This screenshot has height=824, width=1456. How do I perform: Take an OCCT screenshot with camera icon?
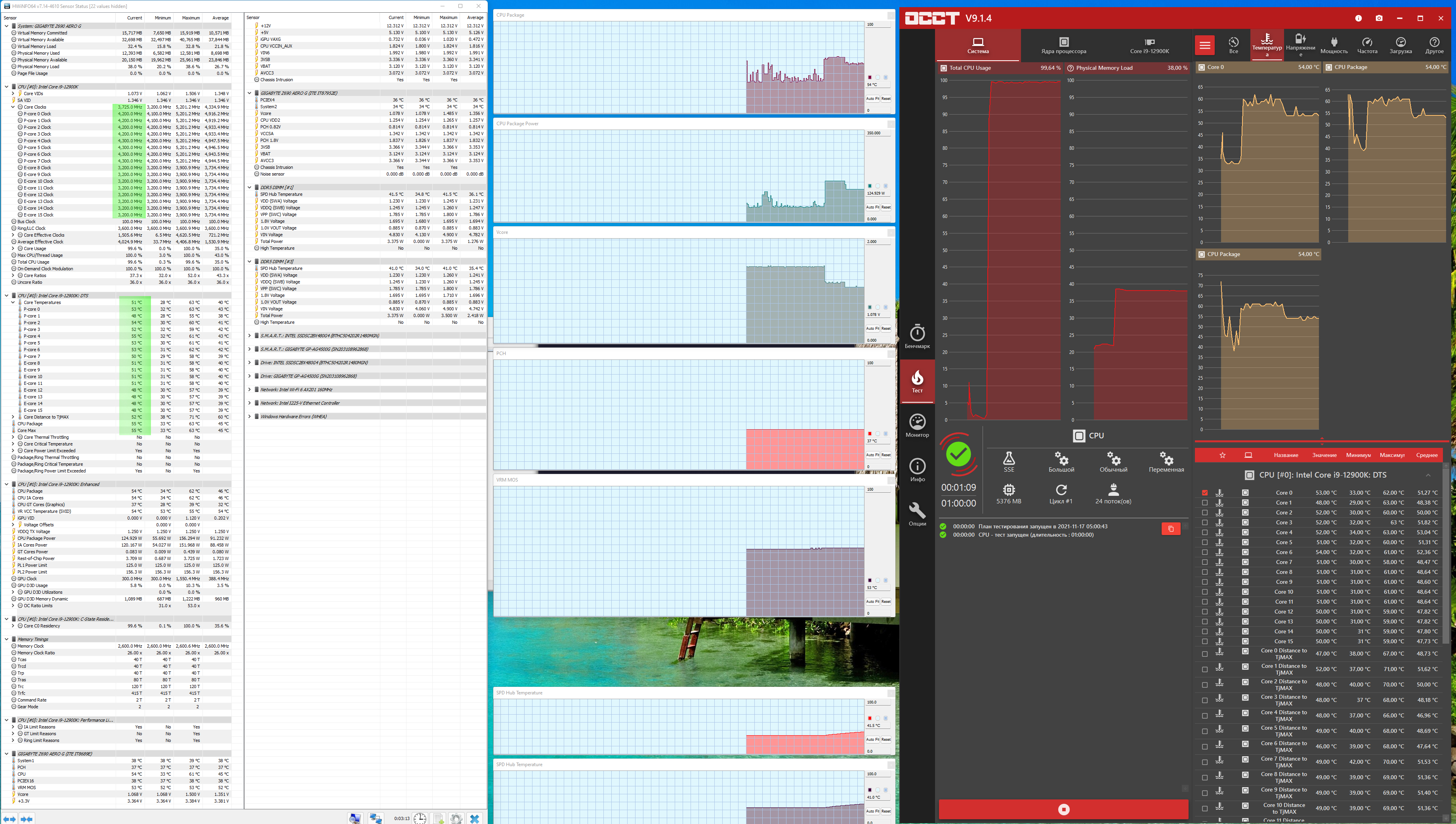tap(1378, 18)
